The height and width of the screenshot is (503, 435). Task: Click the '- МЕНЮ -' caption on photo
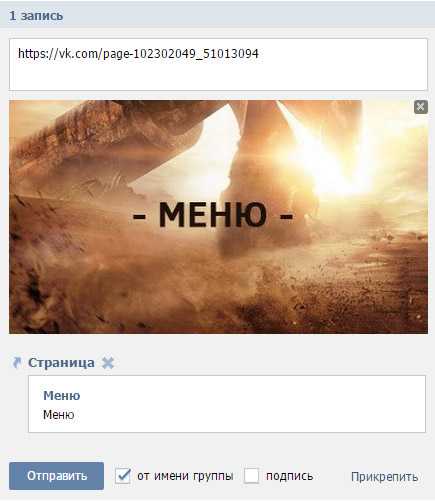[213, 215]
